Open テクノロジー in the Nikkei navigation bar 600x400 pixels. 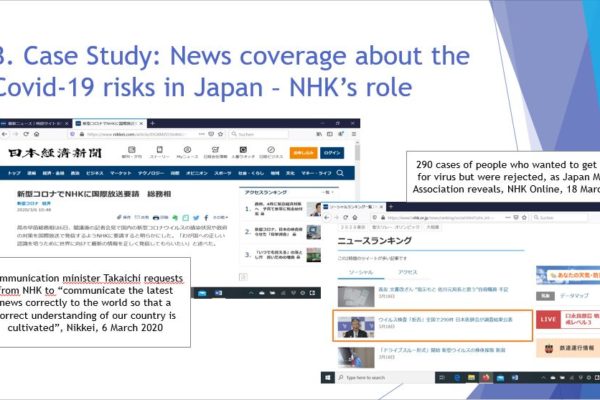(x=151, y=173)
